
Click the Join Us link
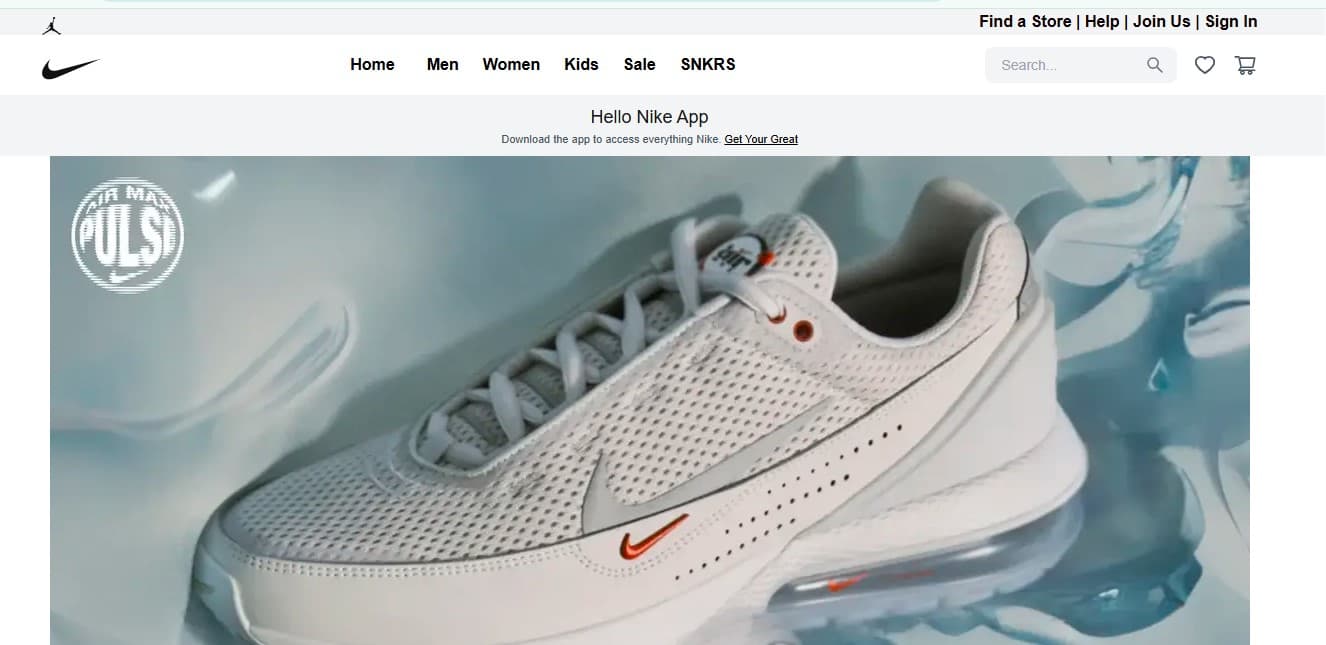coord(1162,21)
